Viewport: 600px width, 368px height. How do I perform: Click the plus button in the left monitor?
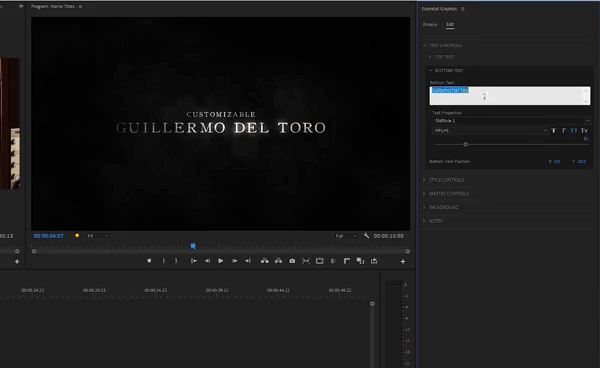(x=17, y=262)
